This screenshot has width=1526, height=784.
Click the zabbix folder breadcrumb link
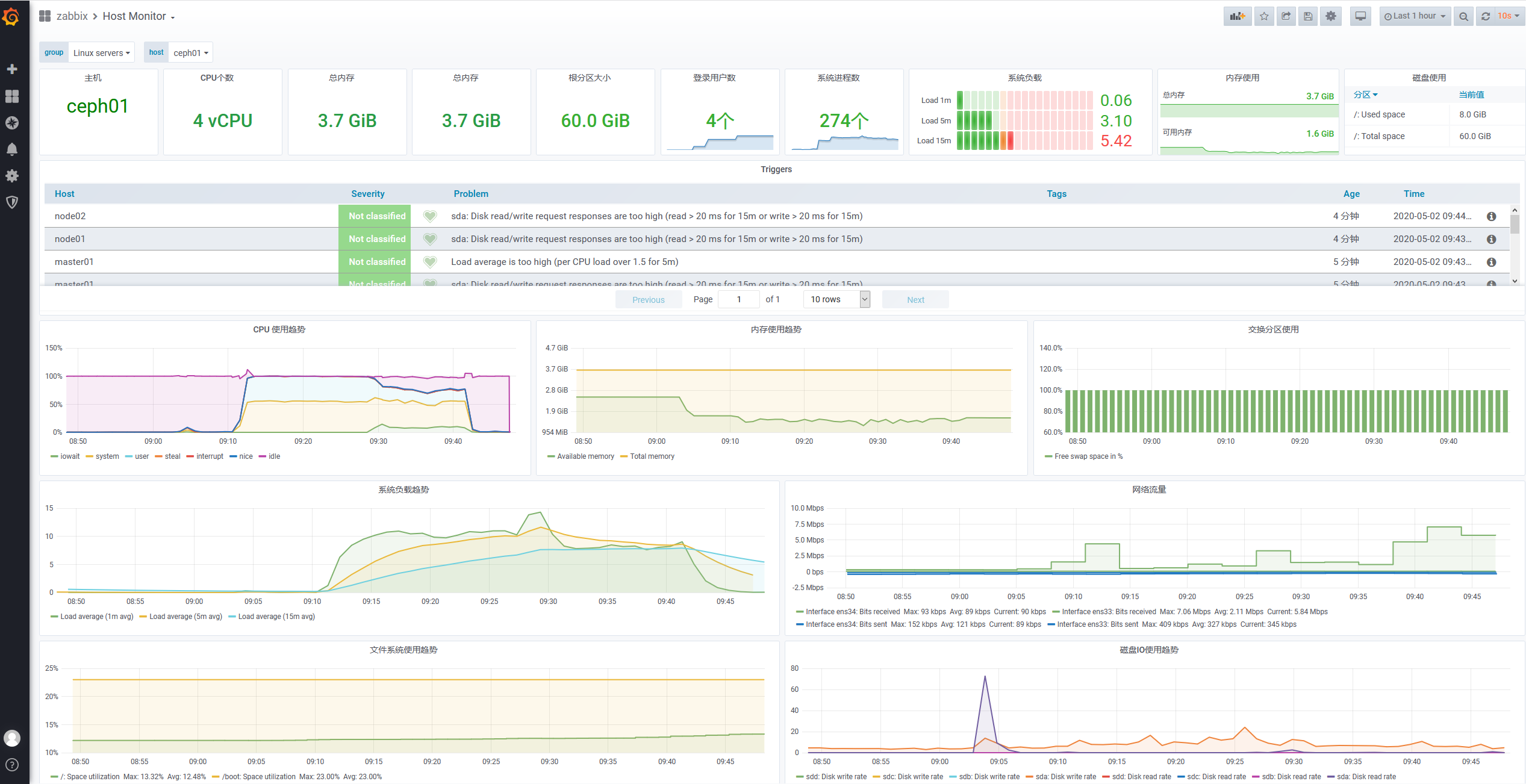[72, 16]
